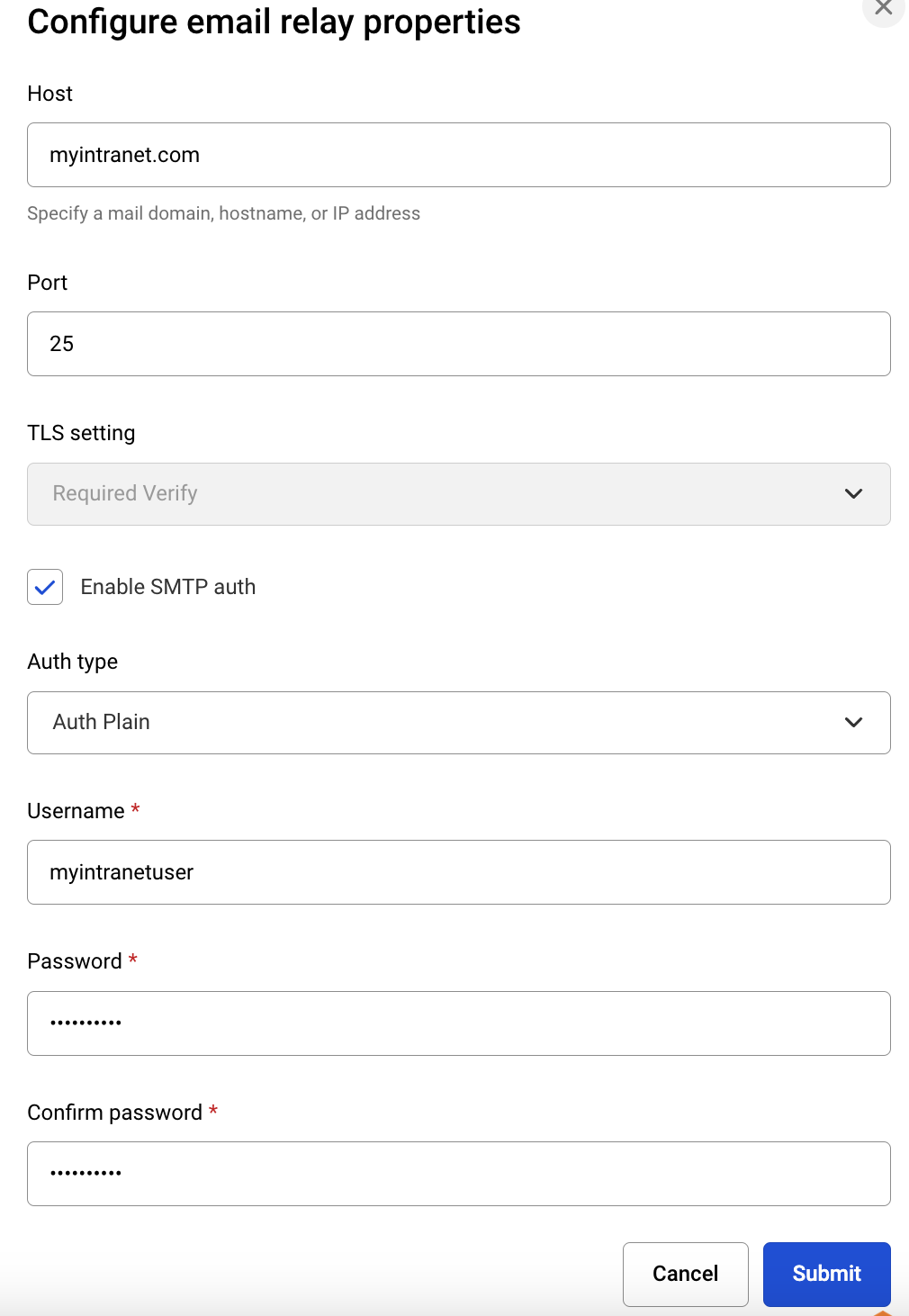Image resolution: width=909 pixels, height=1316 pixels.
Task: Cancel the email relay configuration
Action: coord(685,1274)
